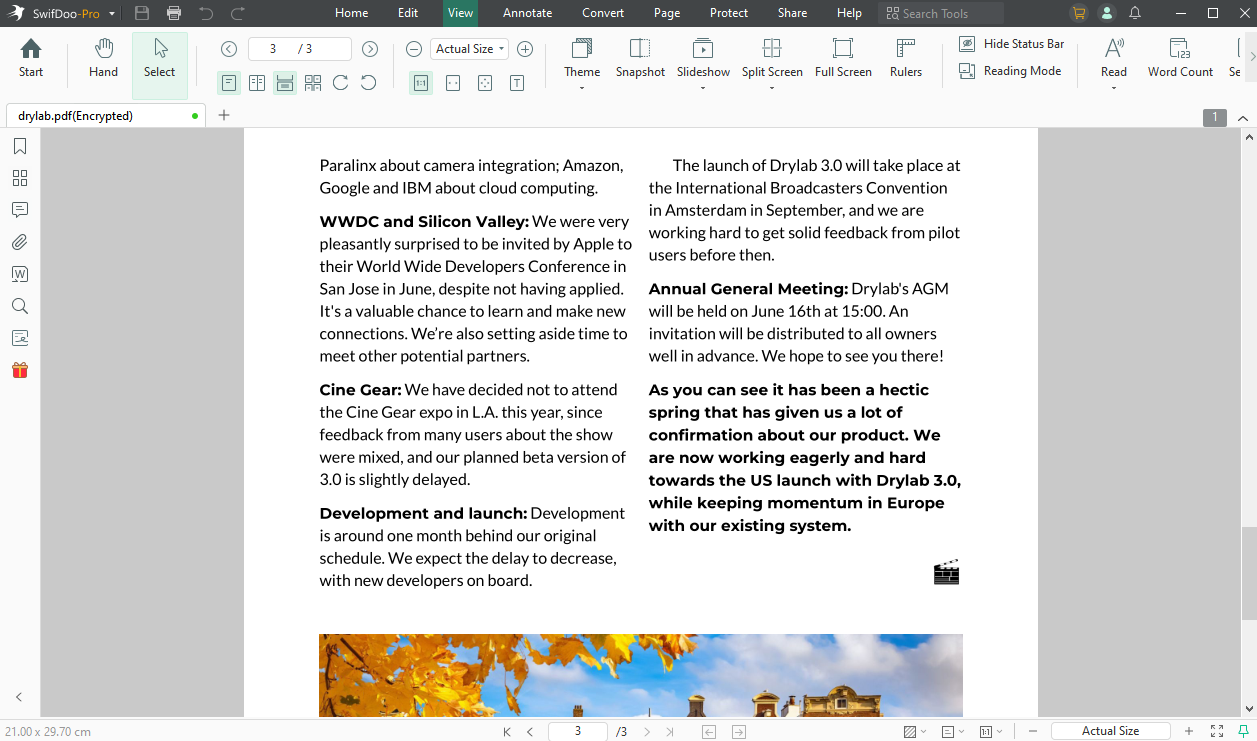Toggle the text reflow T view button
The image size is (1257, 741).
point(517,83)
